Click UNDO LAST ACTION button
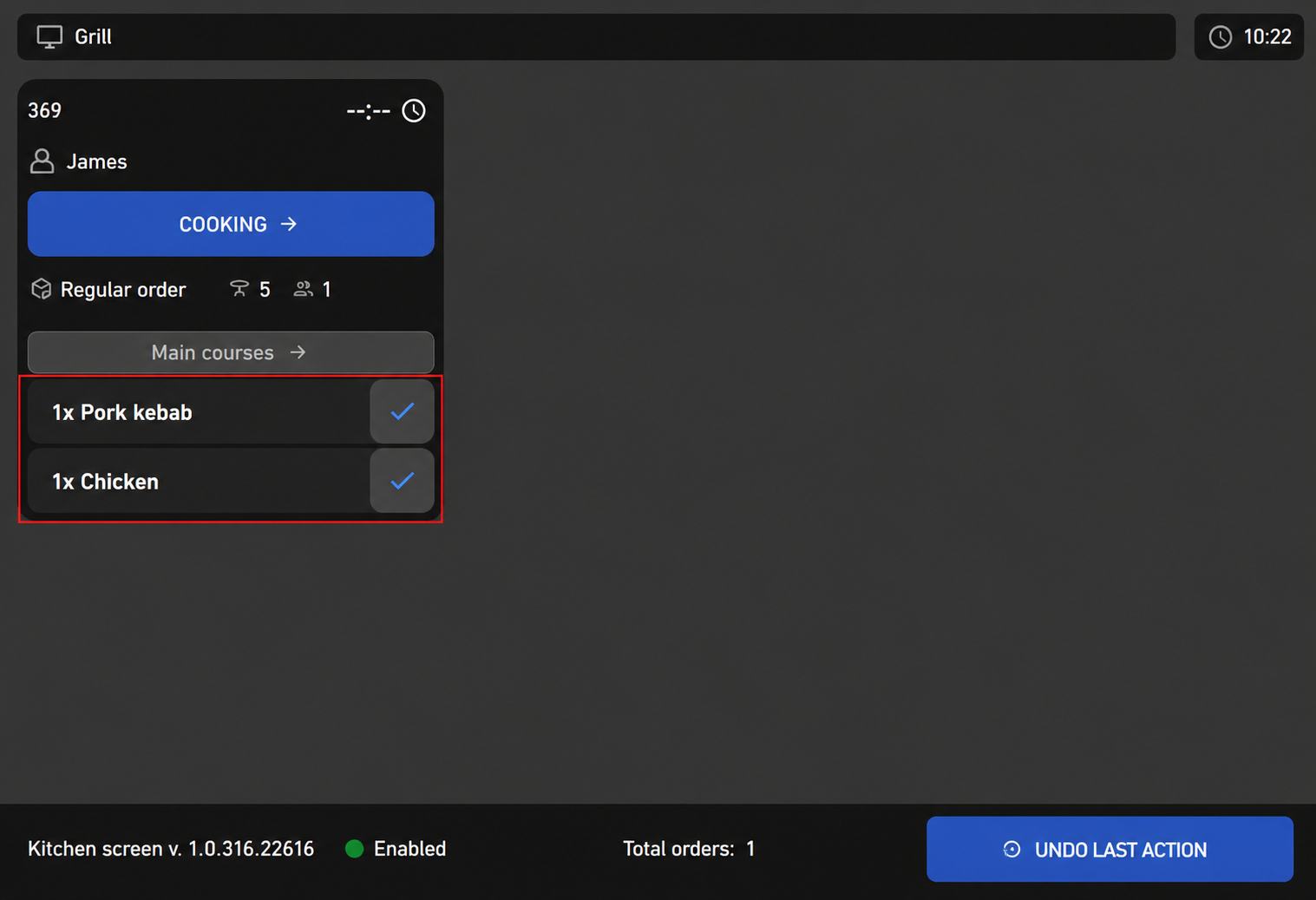Screen dimensions: 1316x900 point(1110,849)
